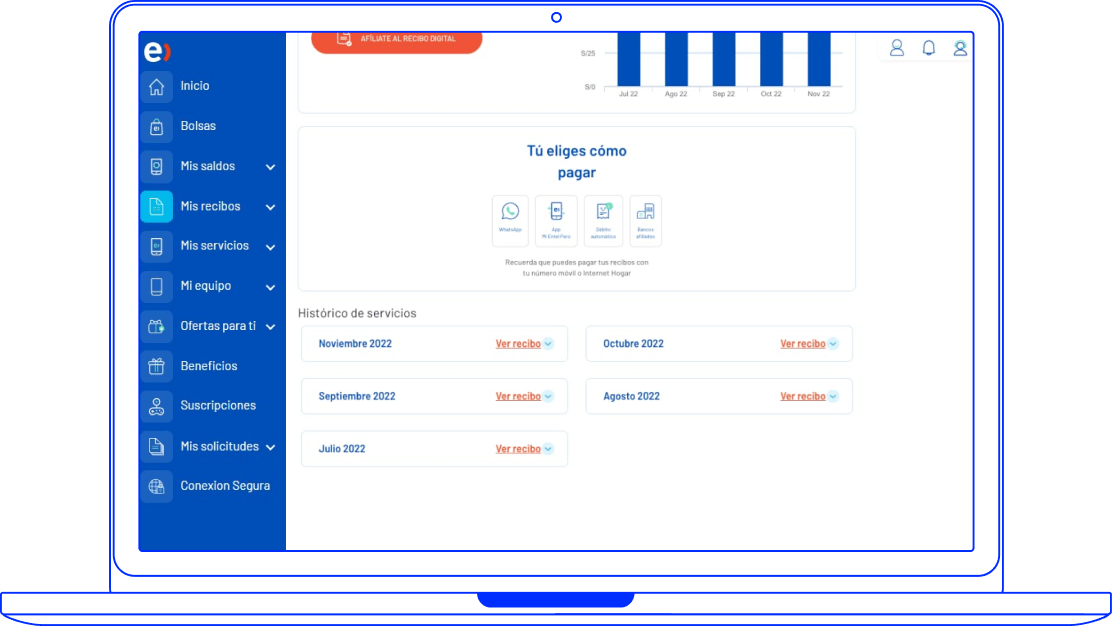Click Ver recibo for Agosto 2022

[803, 397]
